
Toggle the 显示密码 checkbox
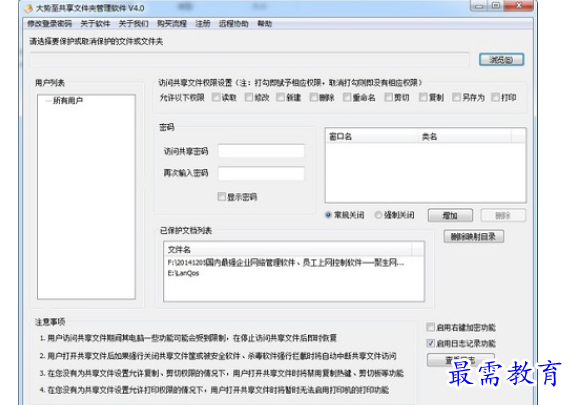tap(221, 197)
